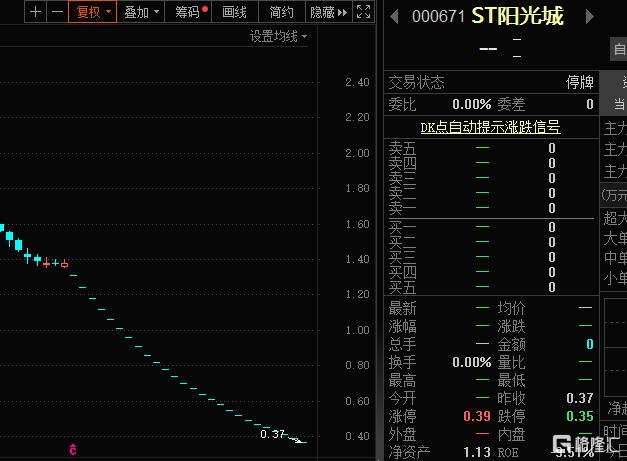
Task: Select the 卖一 order row
Action: click(491, 208)
